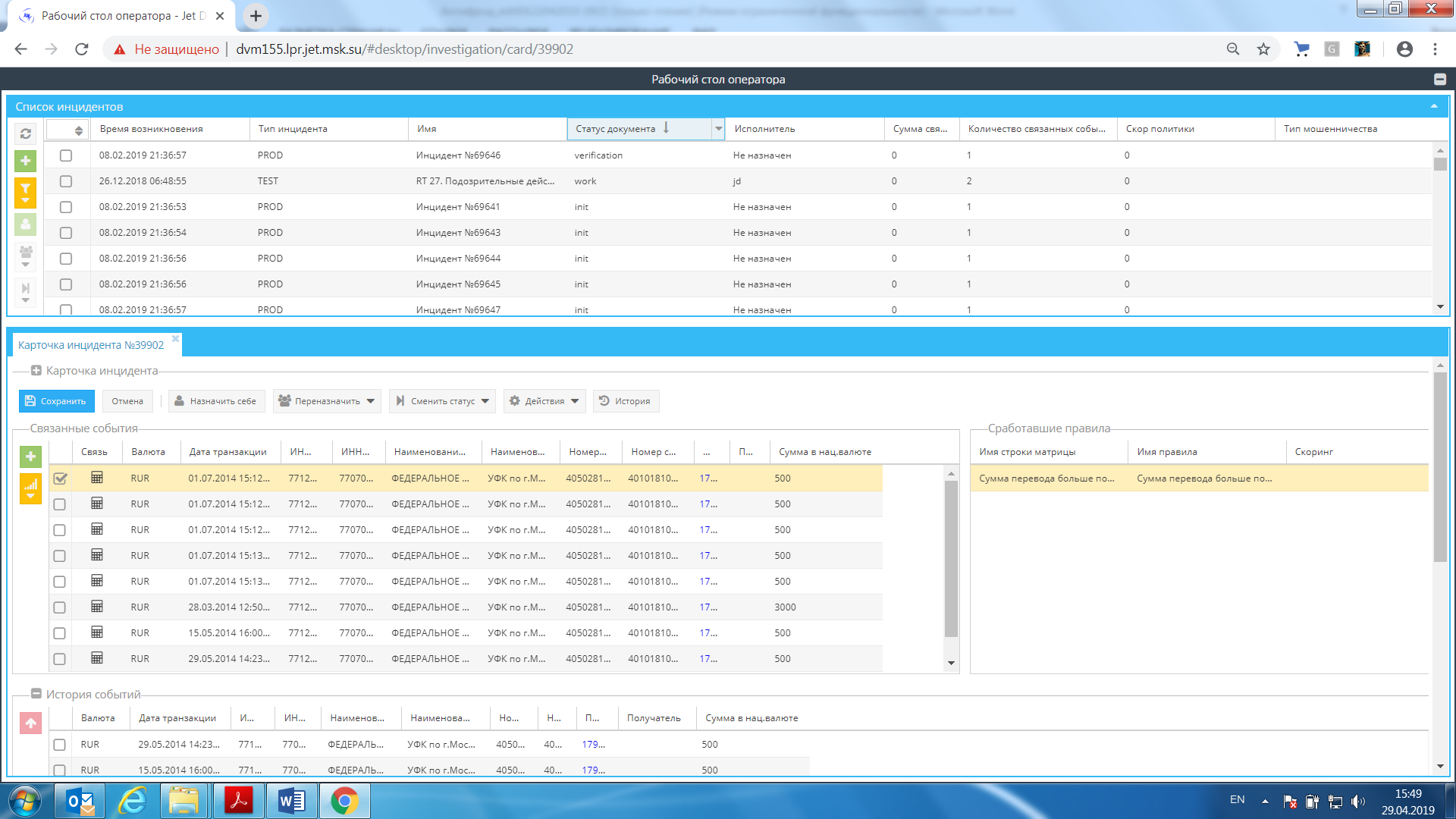The image size is (1456, 819).
Task: Click green plus icon in related events
Action: pos(30,456)
